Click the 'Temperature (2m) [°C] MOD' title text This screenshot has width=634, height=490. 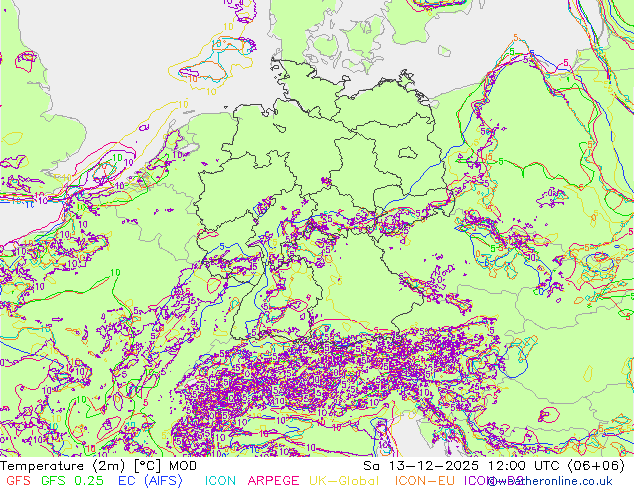pos(98,466)
